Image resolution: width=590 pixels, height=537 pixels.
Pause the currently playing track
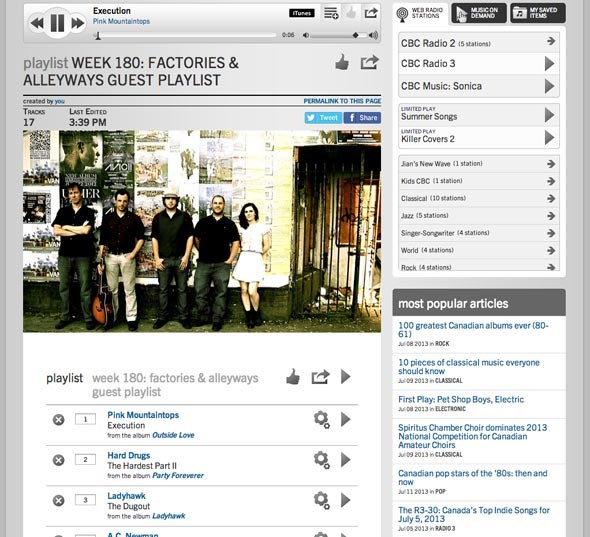58,23
